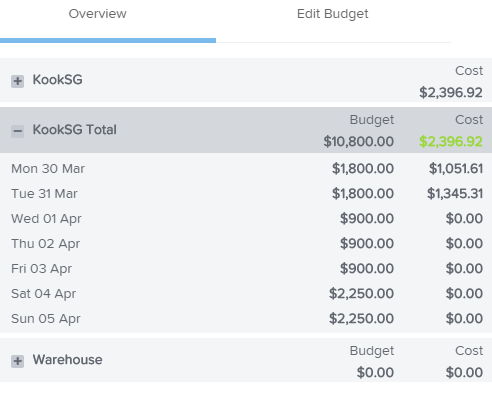Click the $10,800.00 total budget value
Viewport: 492px width, 393px height.
[x=359, y=142]
